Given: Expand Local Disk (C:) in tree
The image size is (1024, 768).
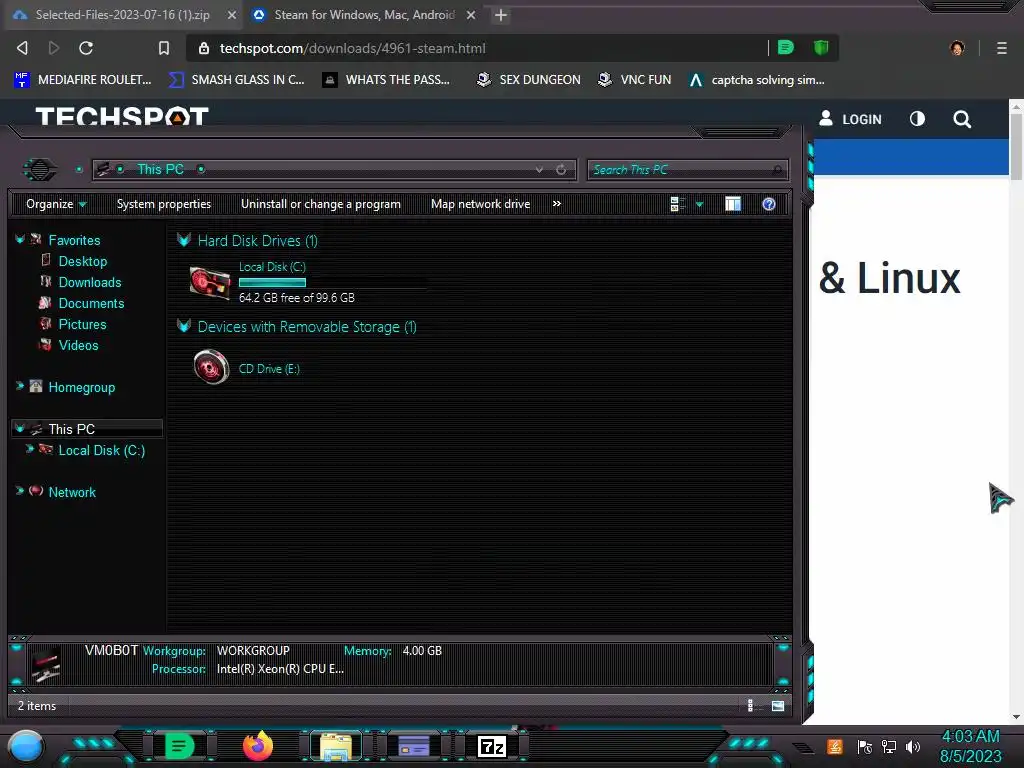Looking at the screenshot, I should point(29,449).
